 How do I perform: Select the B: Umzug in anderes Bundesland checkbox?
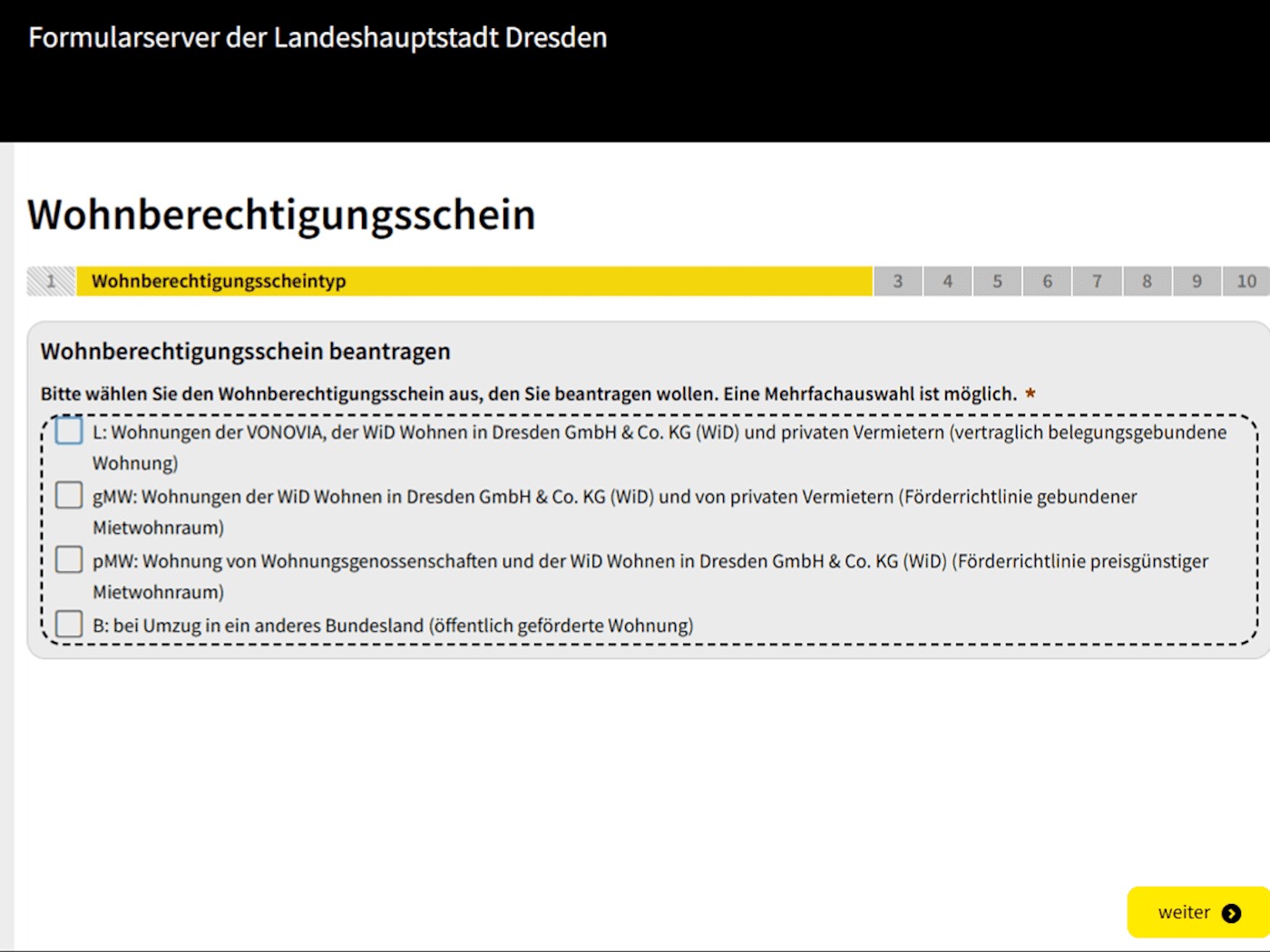[x=69, y=624]
